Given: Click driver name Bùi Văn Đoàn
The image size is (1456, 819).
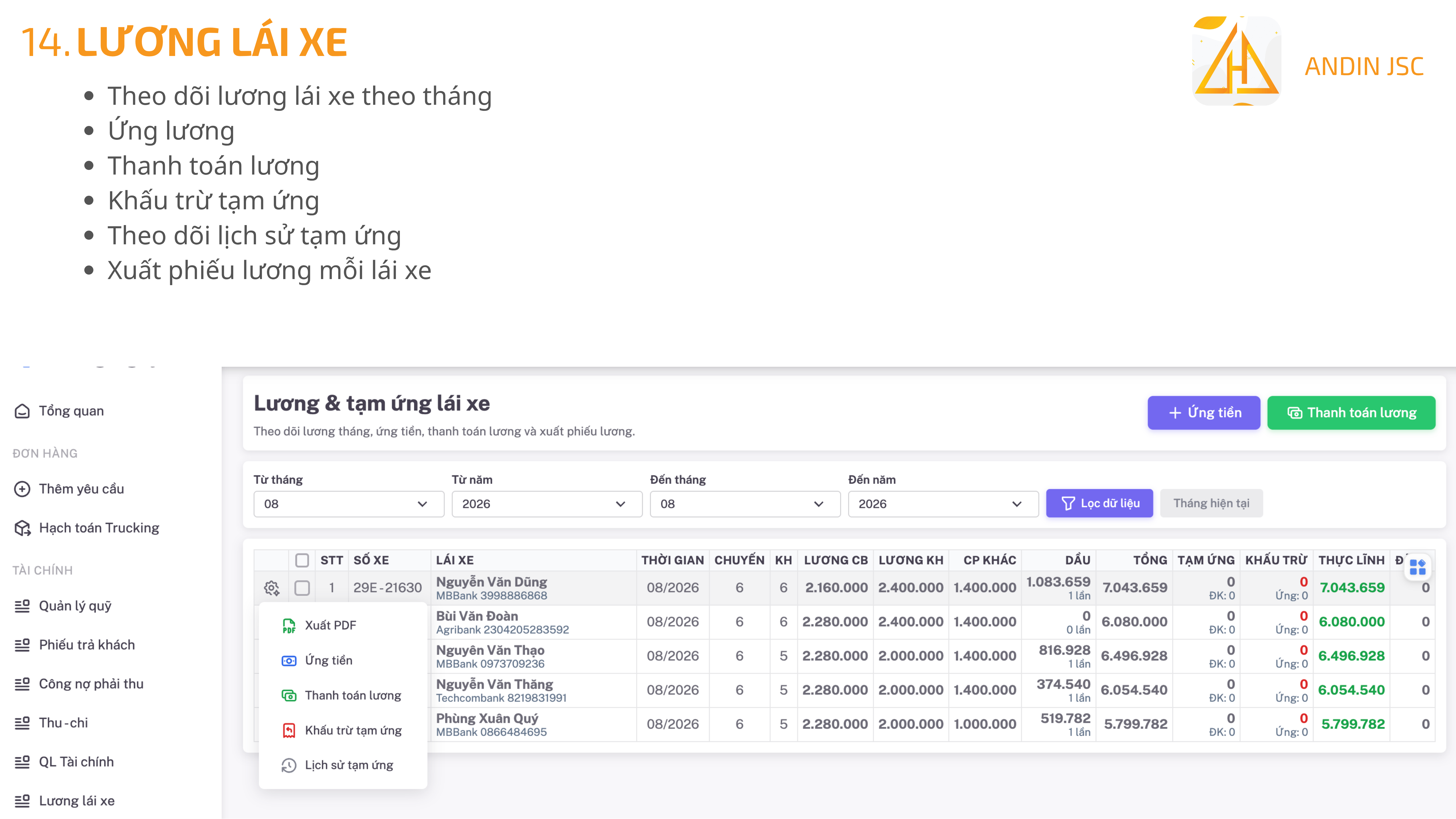Looking at the screenshot, I should pyautogui.click(x=477, y=616).
